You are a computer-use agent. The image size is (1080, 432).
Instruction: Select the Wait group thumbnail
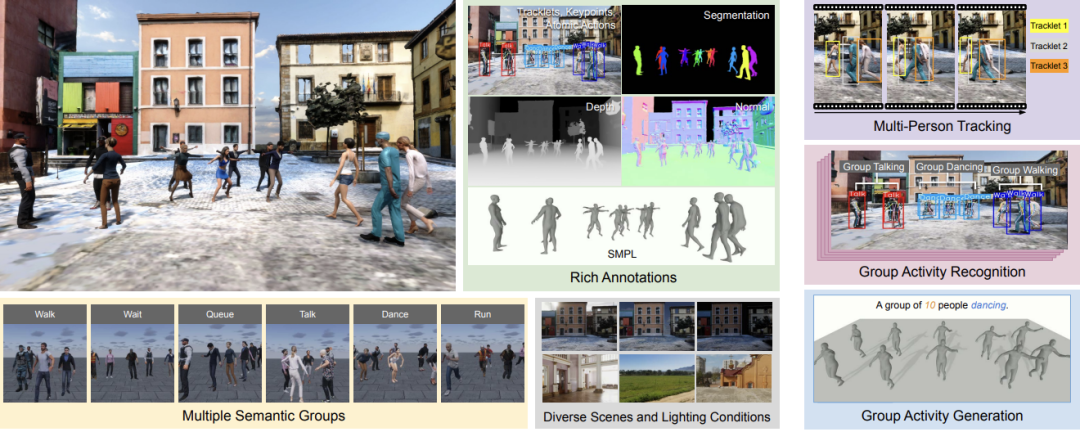point(132,353)
